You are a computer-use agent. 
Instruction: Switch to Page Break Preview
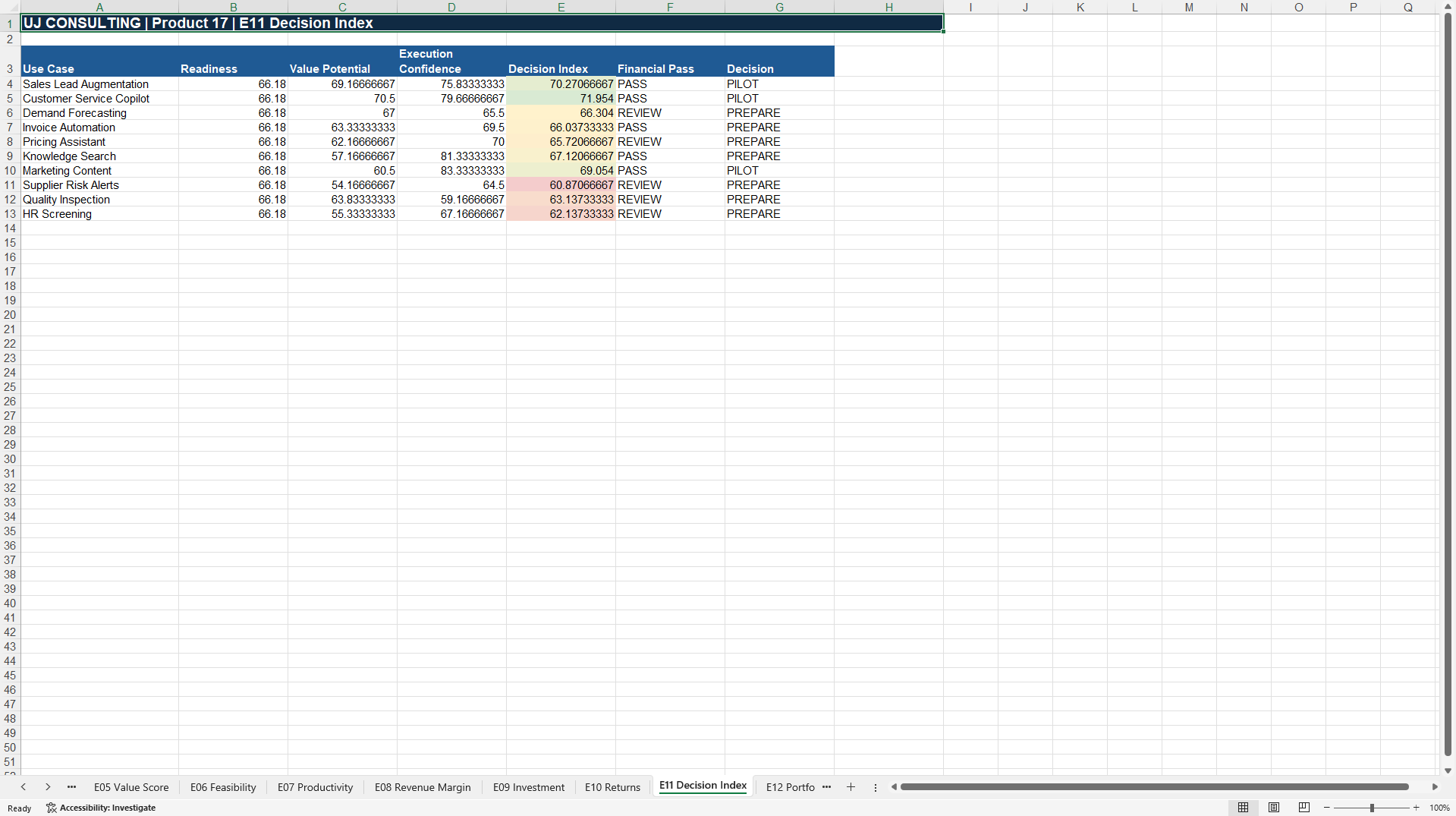pos(1304,808)
